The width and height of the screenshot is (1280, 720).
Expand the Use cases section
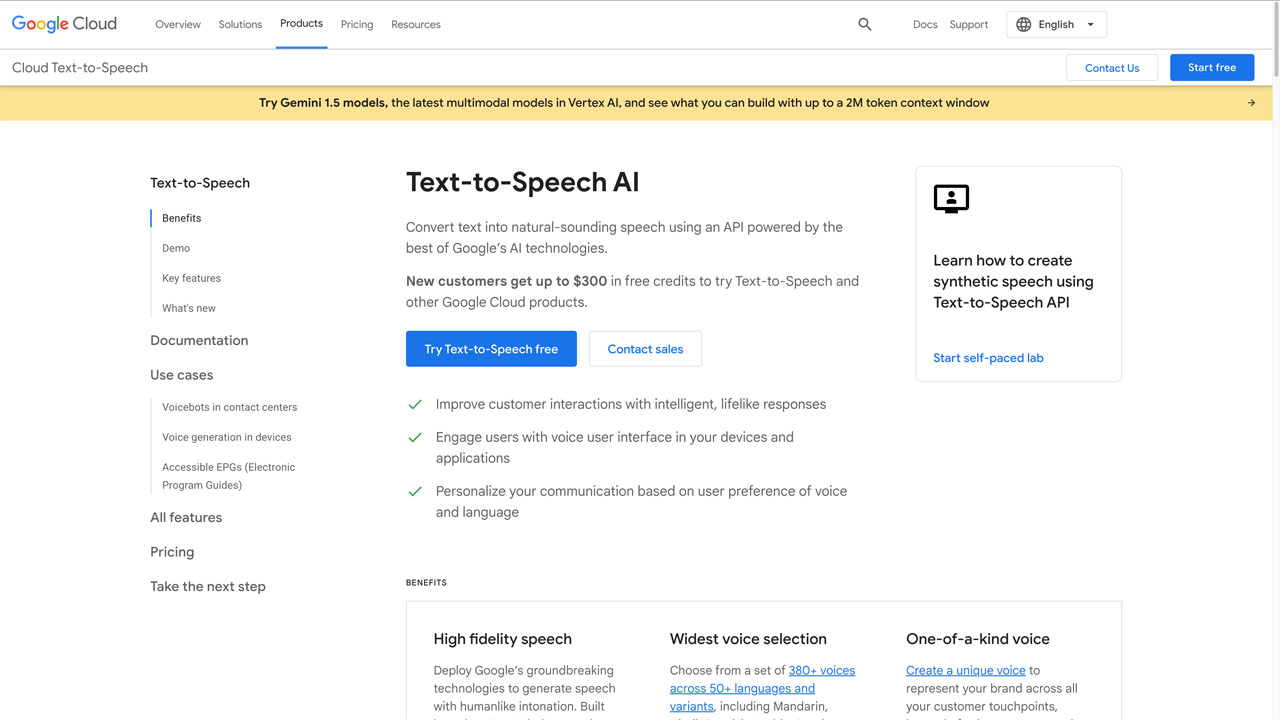click(181, 374)
